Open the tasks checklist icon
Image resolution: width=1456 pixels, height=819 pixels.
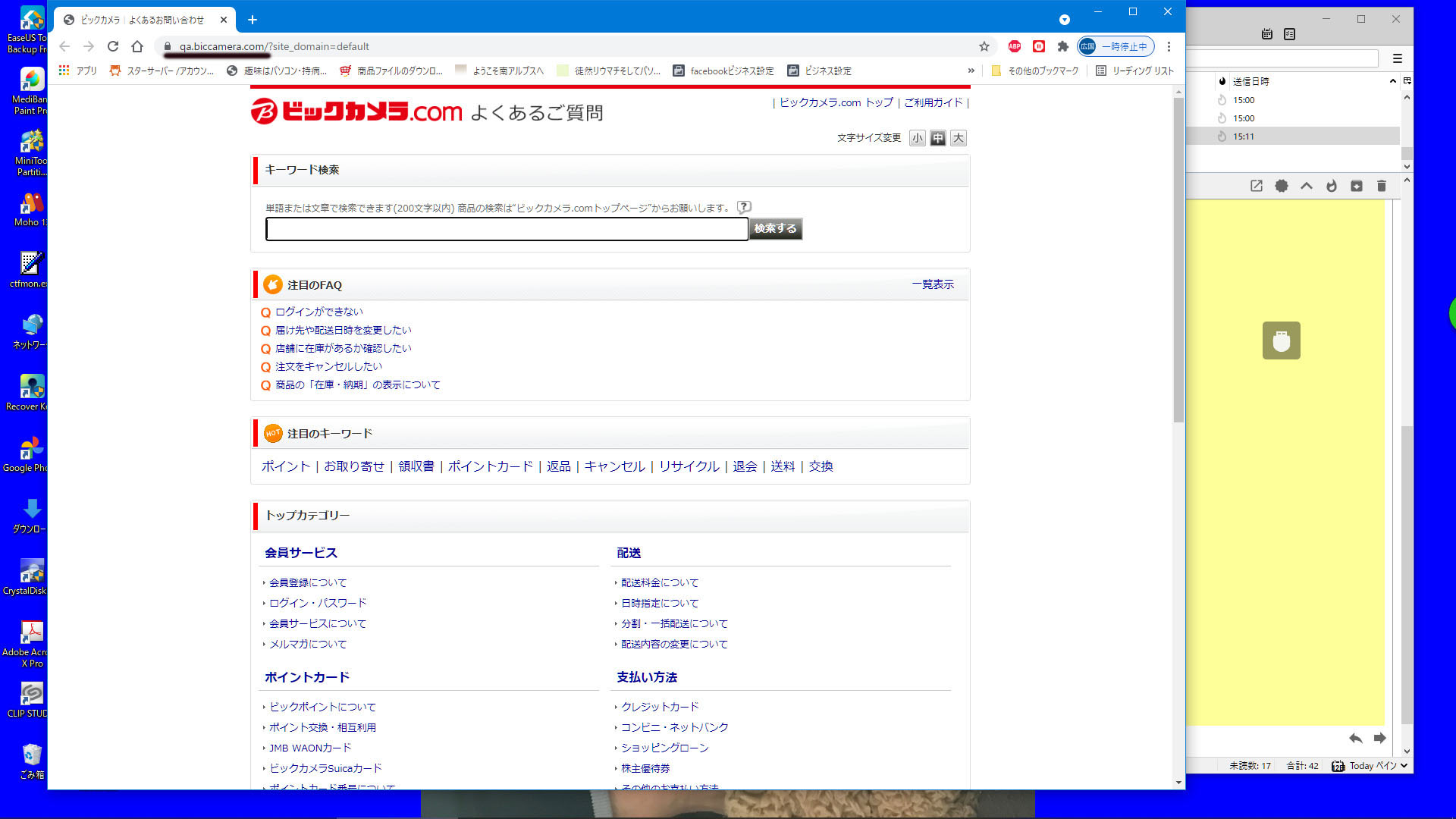click(1289, 33)
